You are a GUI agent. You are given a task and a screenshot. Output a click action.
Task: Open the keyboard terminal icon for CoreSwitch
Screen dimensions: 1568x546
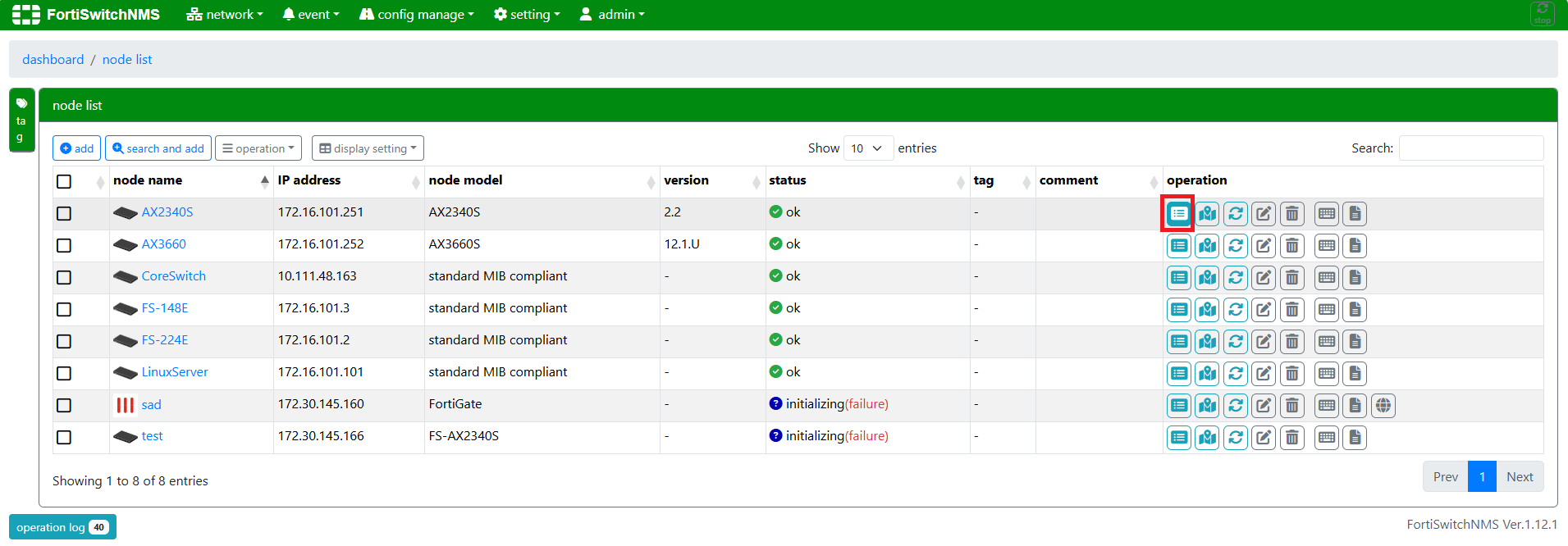(x=1327, y=278)
